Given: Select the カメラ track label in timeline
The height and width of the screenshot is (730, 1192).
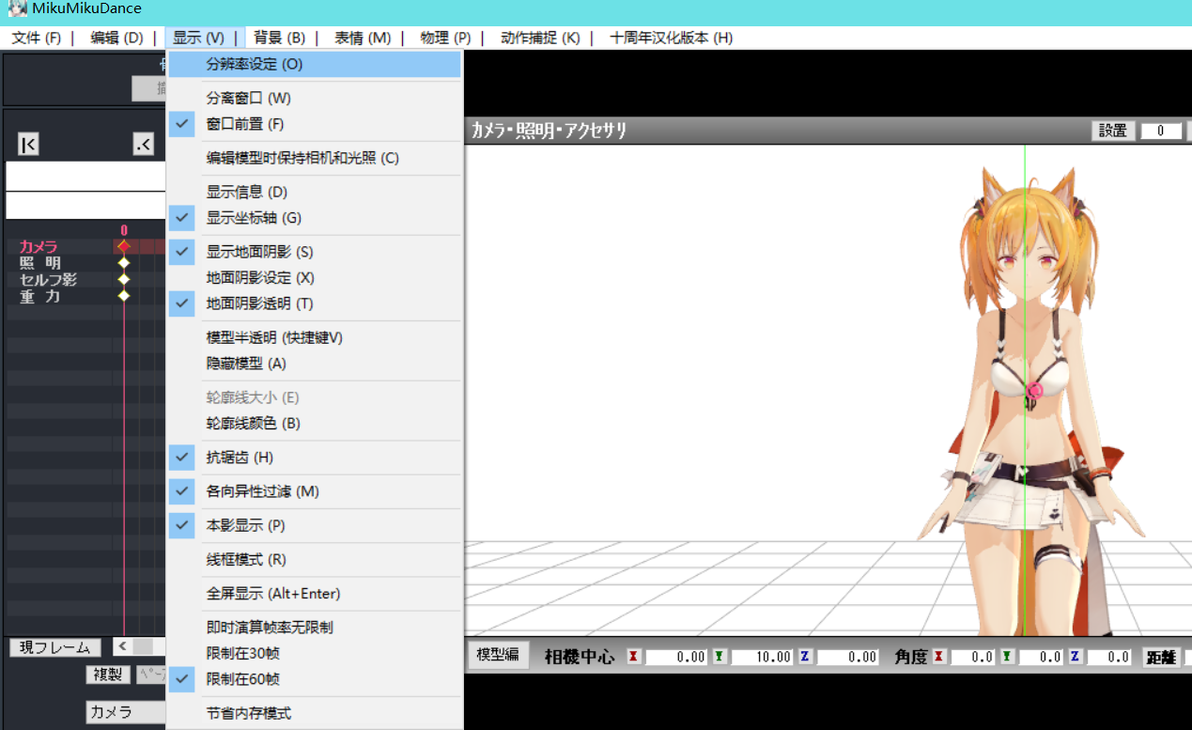Looking at the screenshot, I should point(38,246).
